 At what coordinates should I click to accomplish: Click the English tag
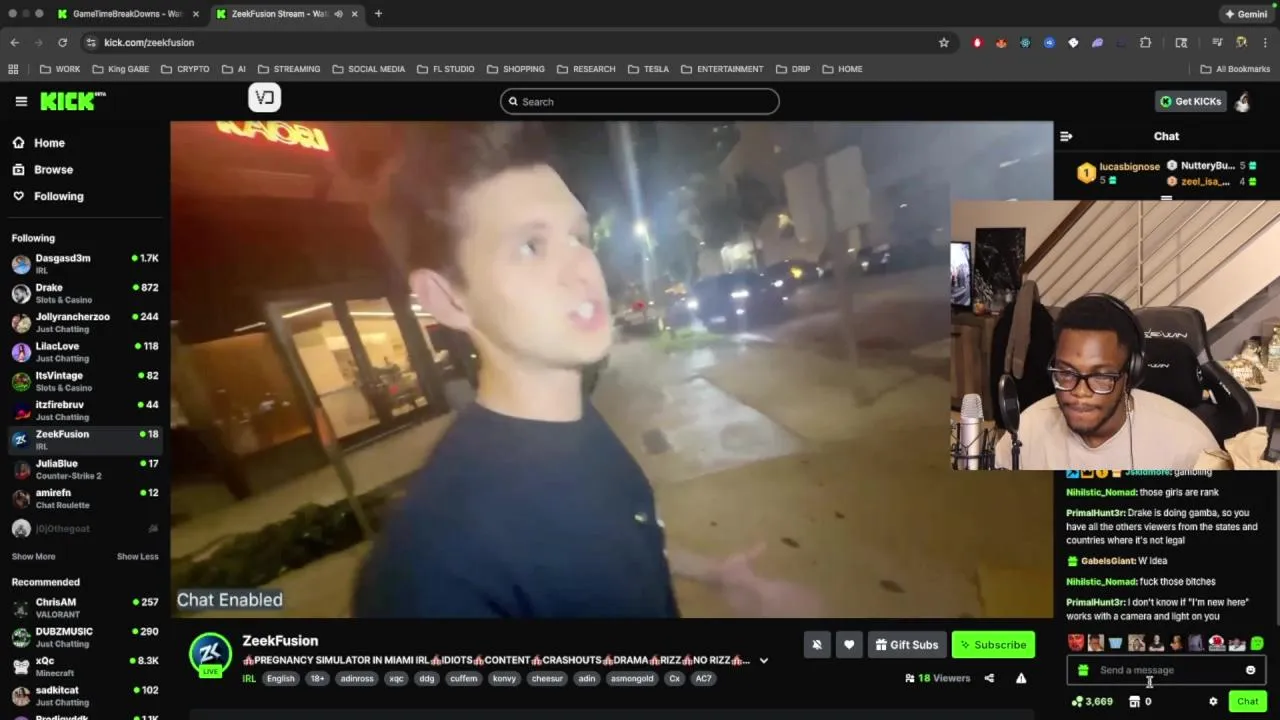[x=281, y=678]
